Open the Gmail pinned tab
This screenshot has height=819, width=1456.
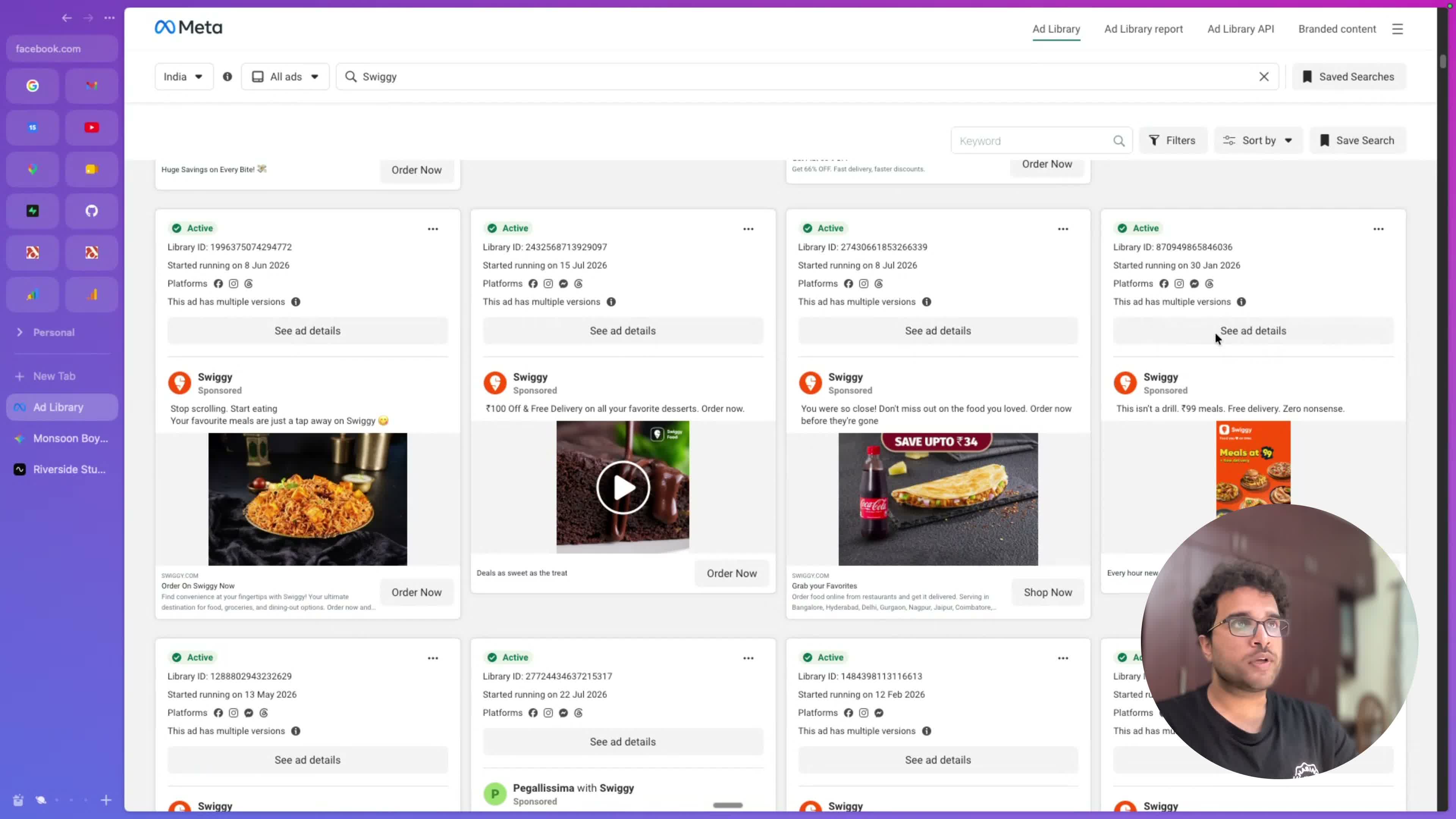pyautogui.click(x=91, y=85)
